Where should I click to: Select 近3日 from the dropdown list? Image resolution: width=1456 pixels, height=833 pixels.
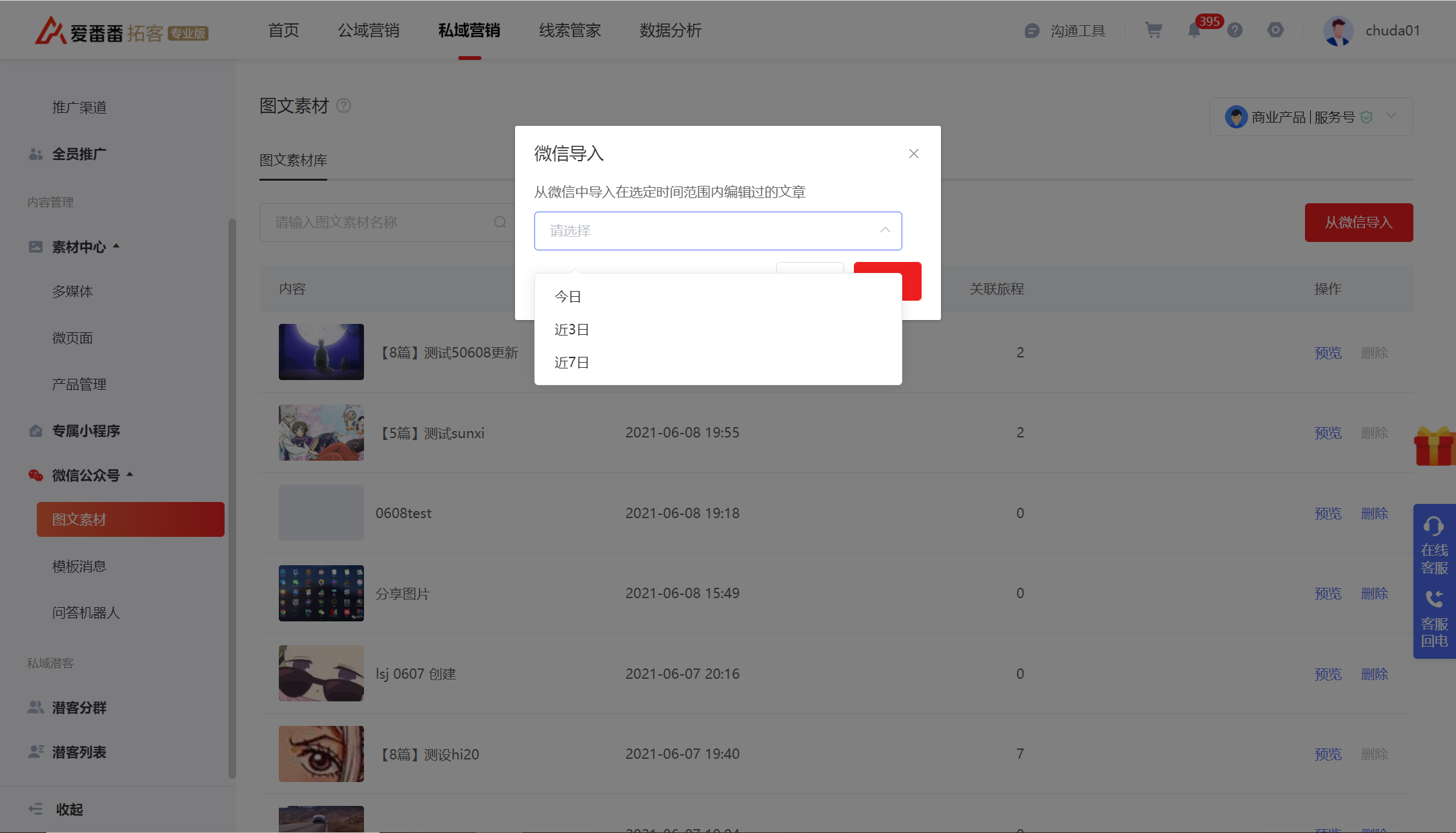coord(718,330)
